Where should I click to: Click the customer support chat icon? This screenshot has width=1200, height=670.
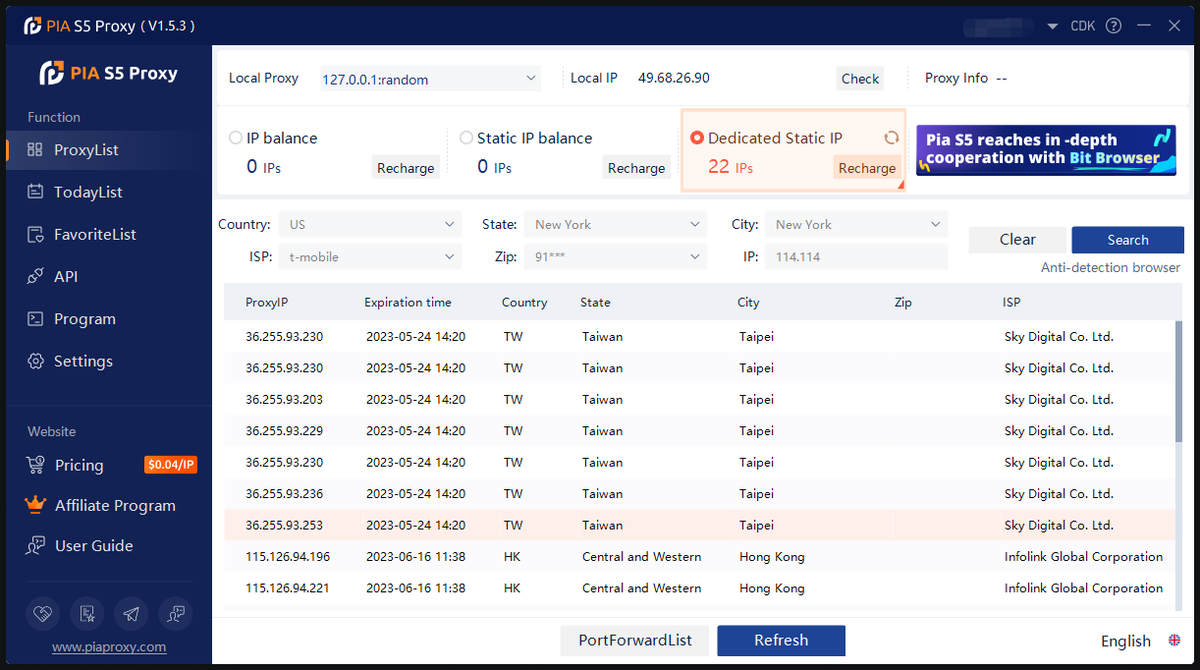click(175, 613)
